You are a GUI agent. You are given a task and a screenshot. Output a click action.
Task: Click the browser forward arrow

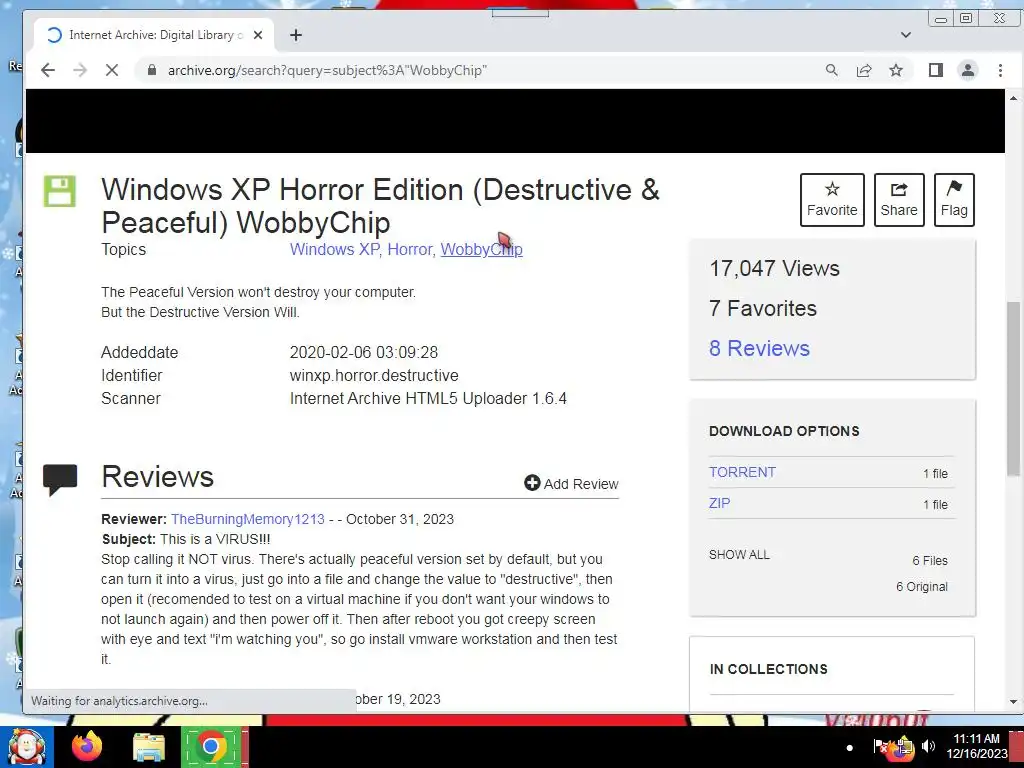click(80, 70)
